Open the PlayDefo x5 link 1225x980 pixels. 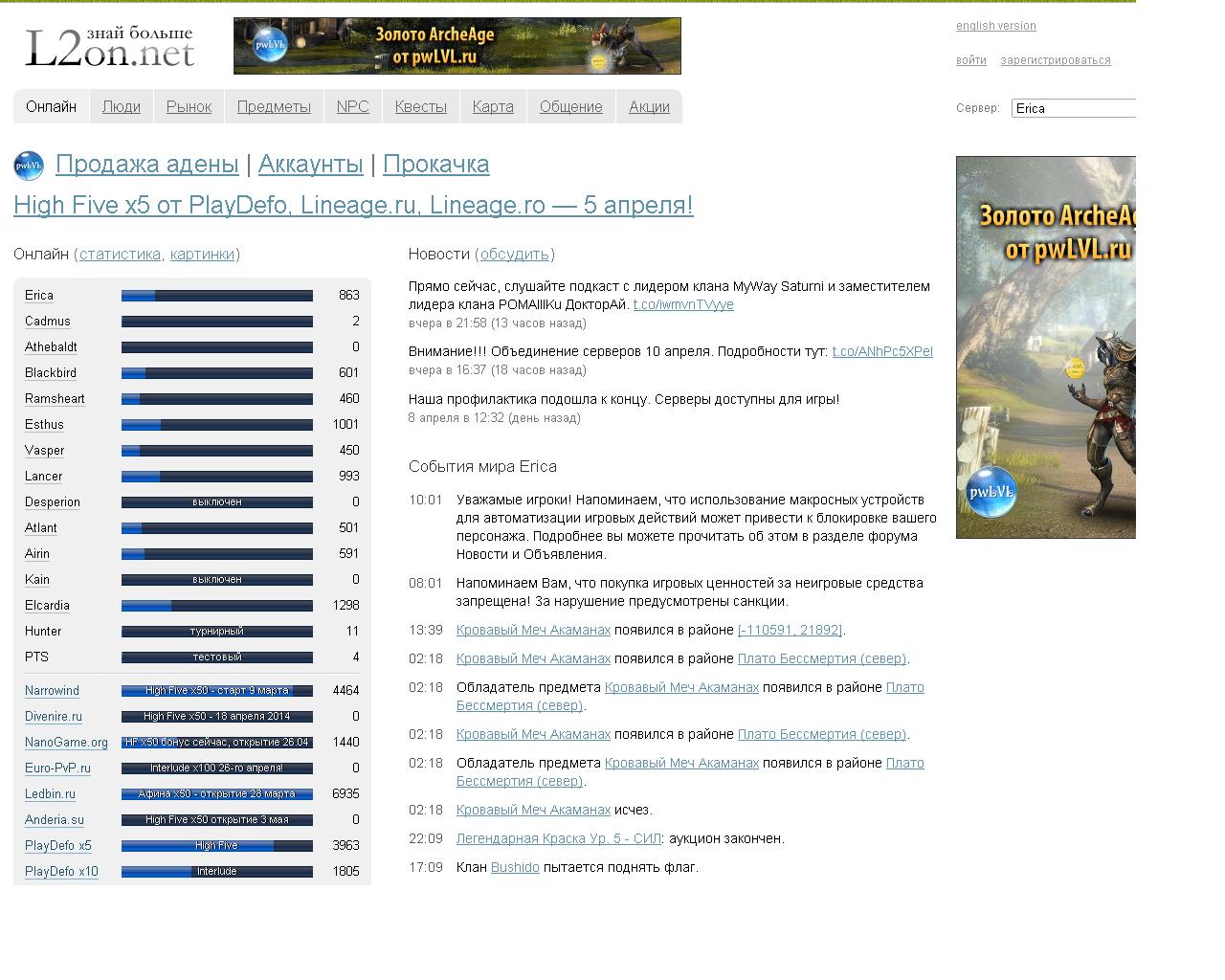pos(58,846)
